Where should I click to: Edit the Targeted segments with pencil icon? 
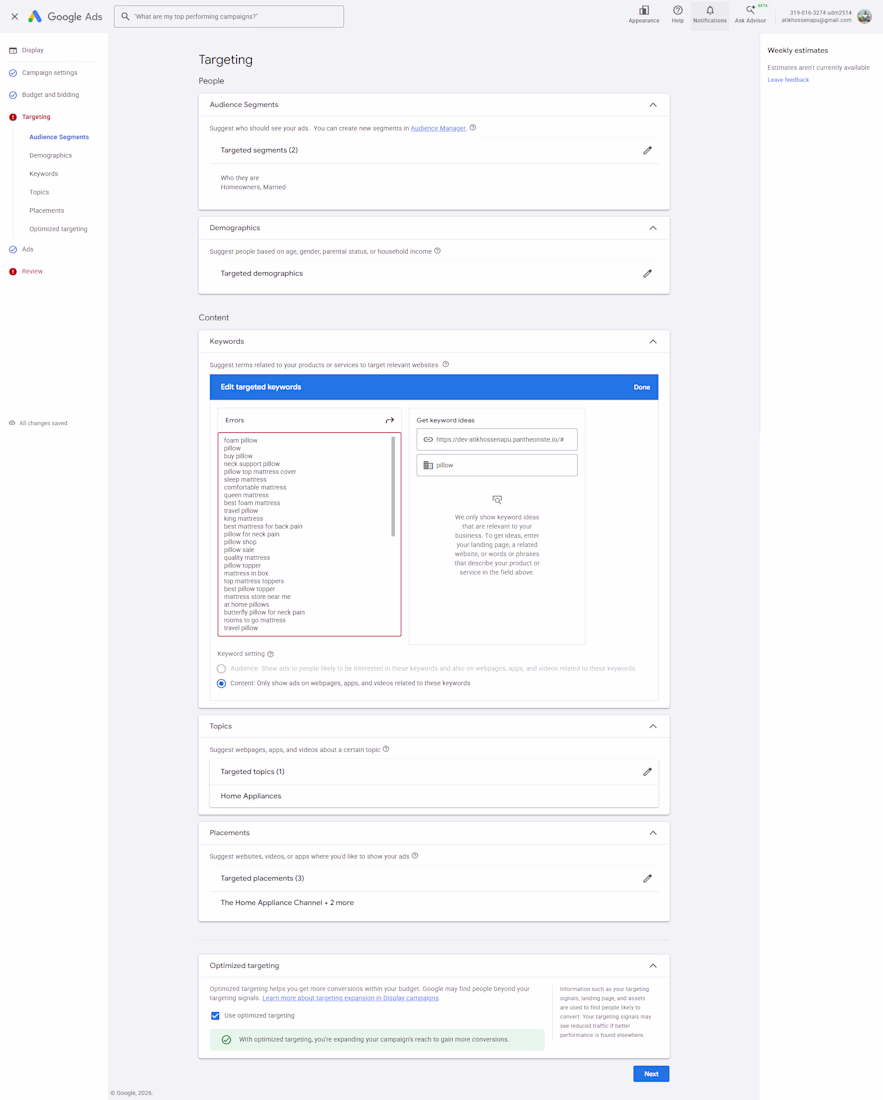647,150
